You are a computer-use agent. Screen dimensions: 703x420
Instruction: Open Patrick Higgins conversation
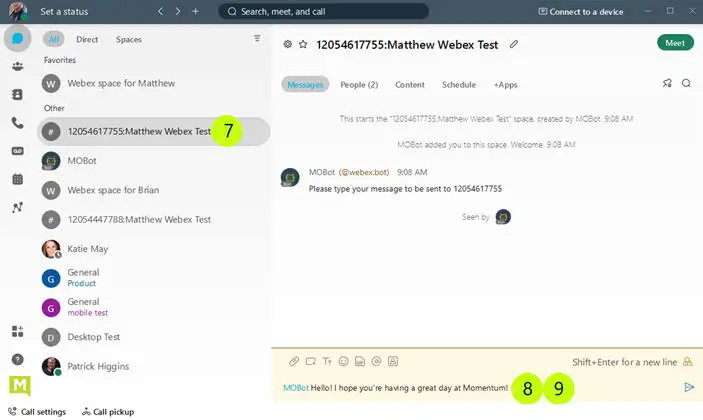[x=154, y=366]
